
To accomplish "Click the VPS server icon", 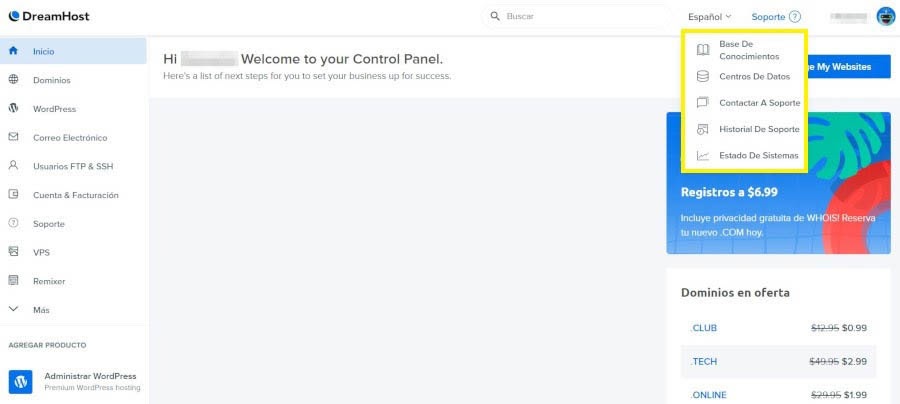I will point(13,252).
